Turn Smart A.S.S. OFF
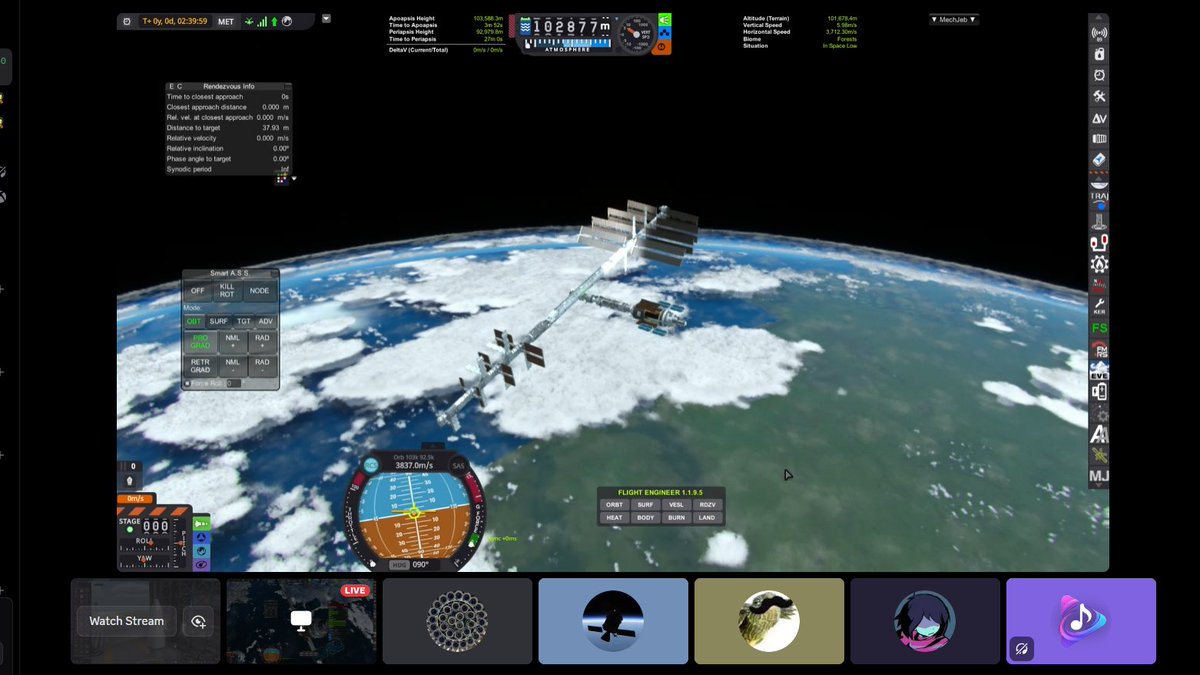 [x=198, y=291]
